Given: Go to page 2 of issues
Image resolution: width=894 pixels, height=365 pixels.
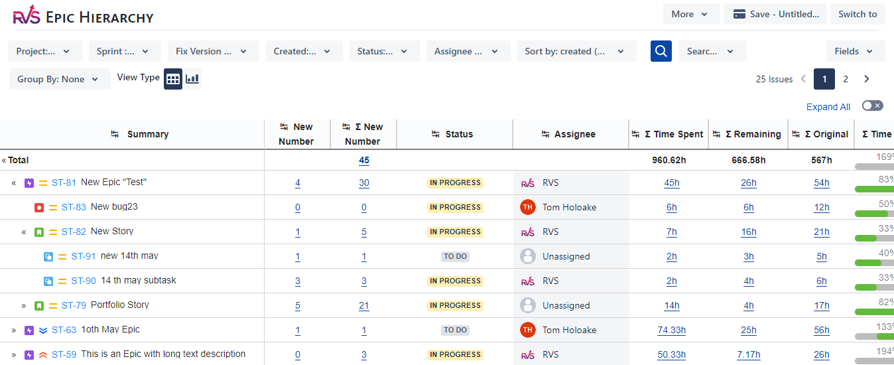Looking at the screenshot, I should pyautogui.click(x=846, y=79).
